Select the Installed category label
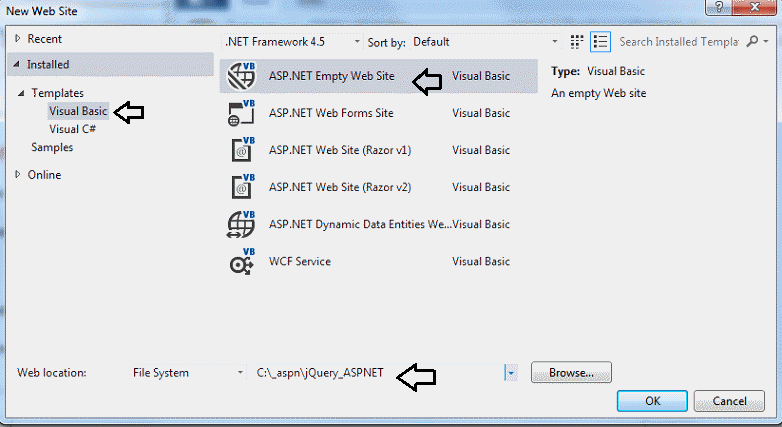This screenshot has width=782, height=427. pos(48,64)
